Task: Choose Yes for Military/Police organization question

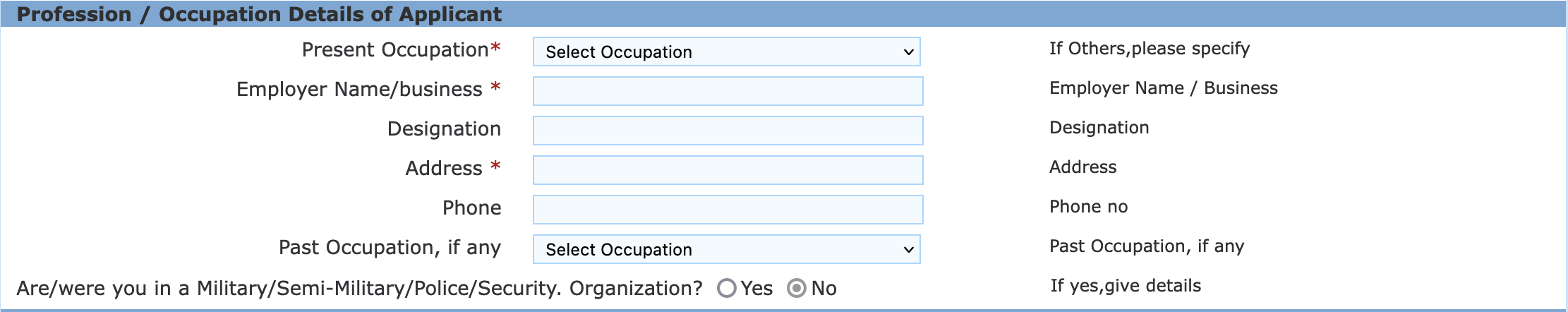Action: 727,288
